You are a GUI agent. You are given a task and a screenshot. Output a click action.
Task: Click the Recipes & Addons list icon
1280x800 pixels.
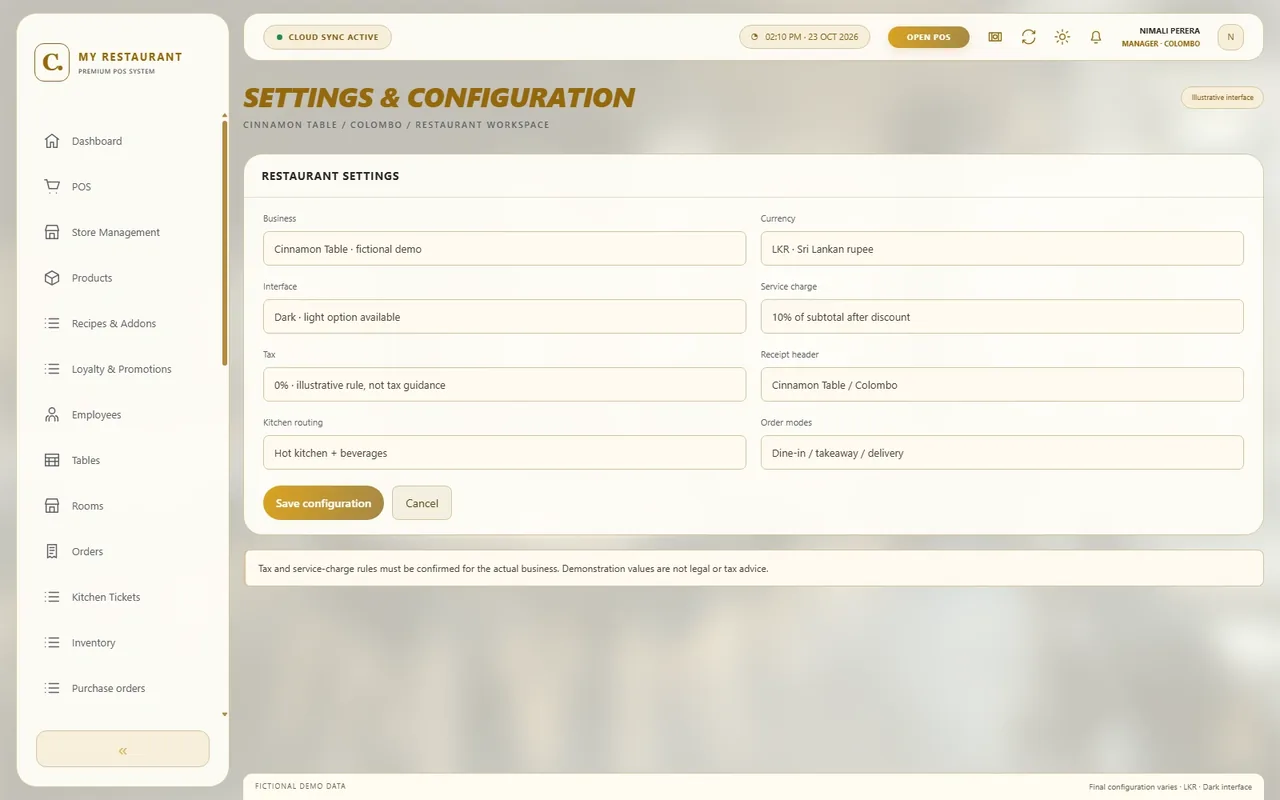pos(52,324)
